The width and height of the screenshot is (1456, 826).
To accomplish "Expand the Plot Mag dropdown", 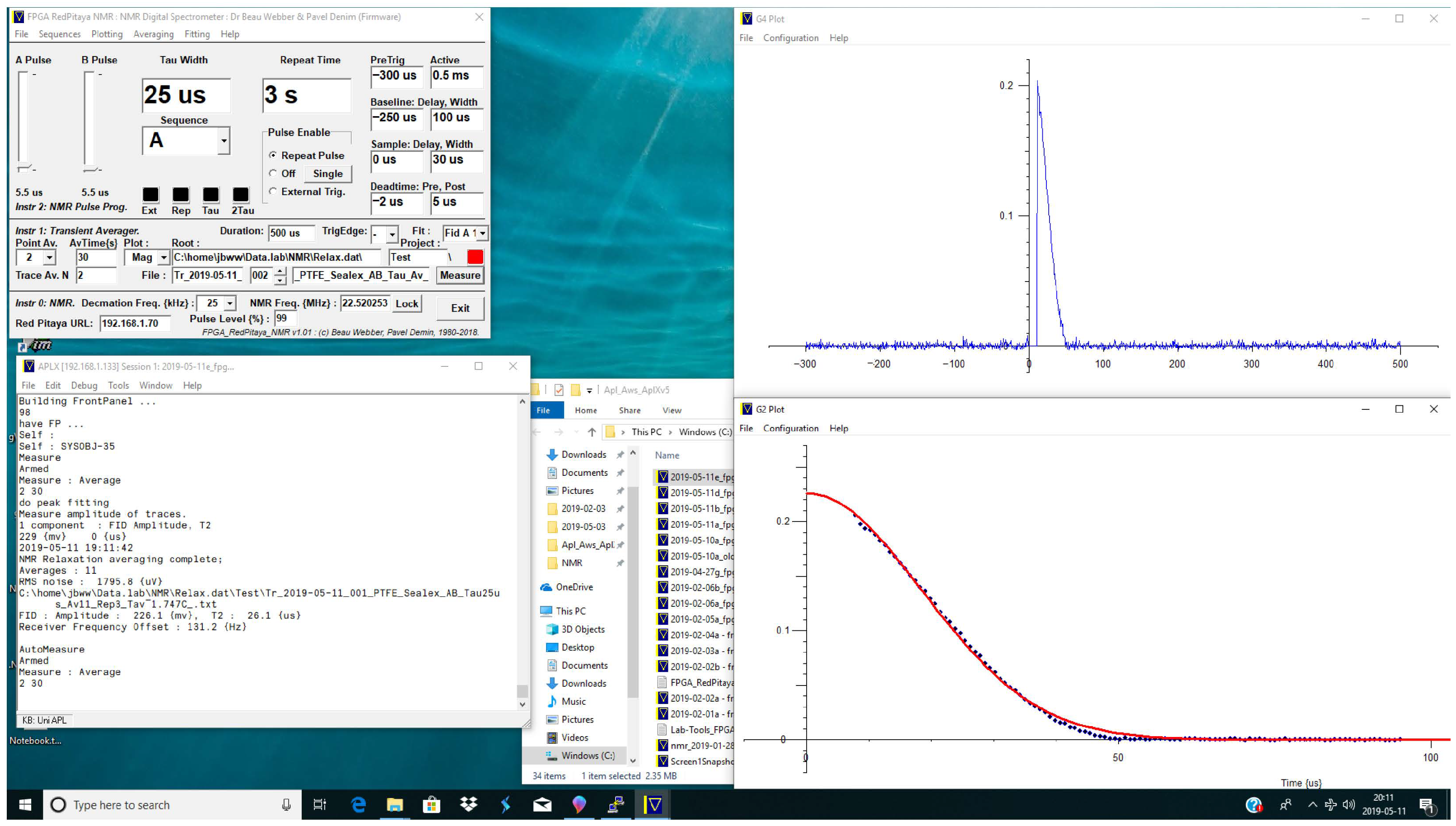I will click(x=163, y=258).
